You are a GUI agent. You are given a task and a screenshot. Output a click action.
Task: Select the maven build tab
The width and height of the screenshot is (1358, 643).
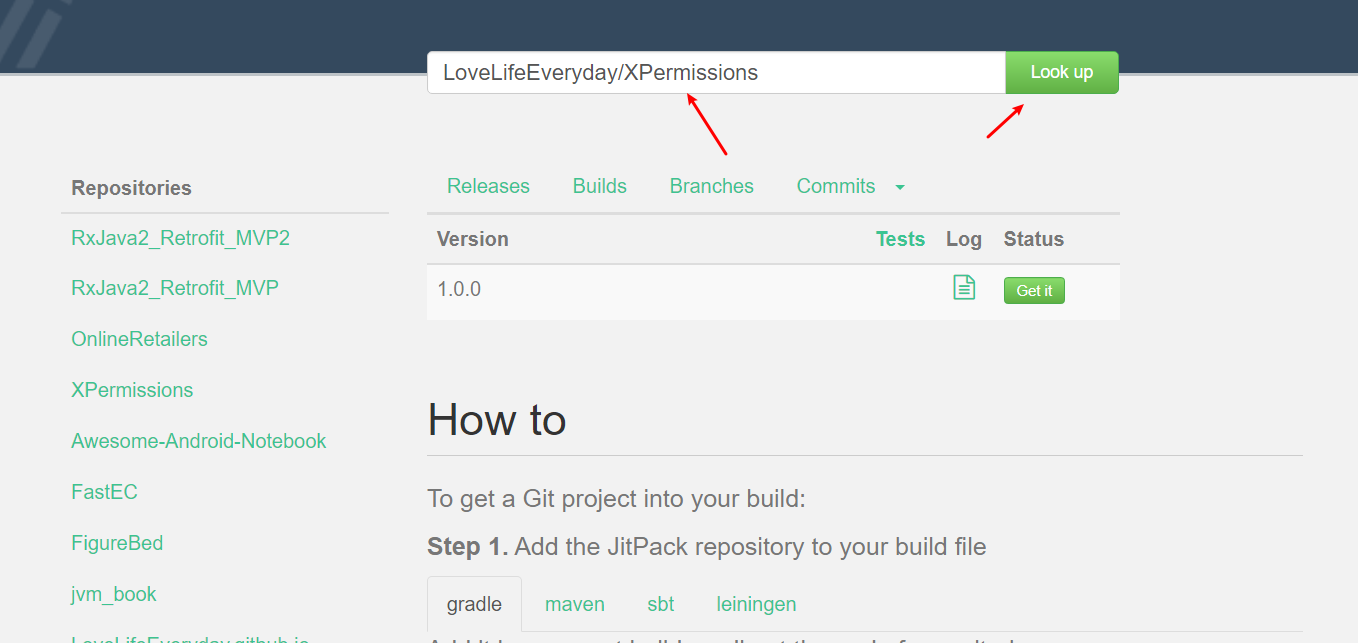pos(575,604)
